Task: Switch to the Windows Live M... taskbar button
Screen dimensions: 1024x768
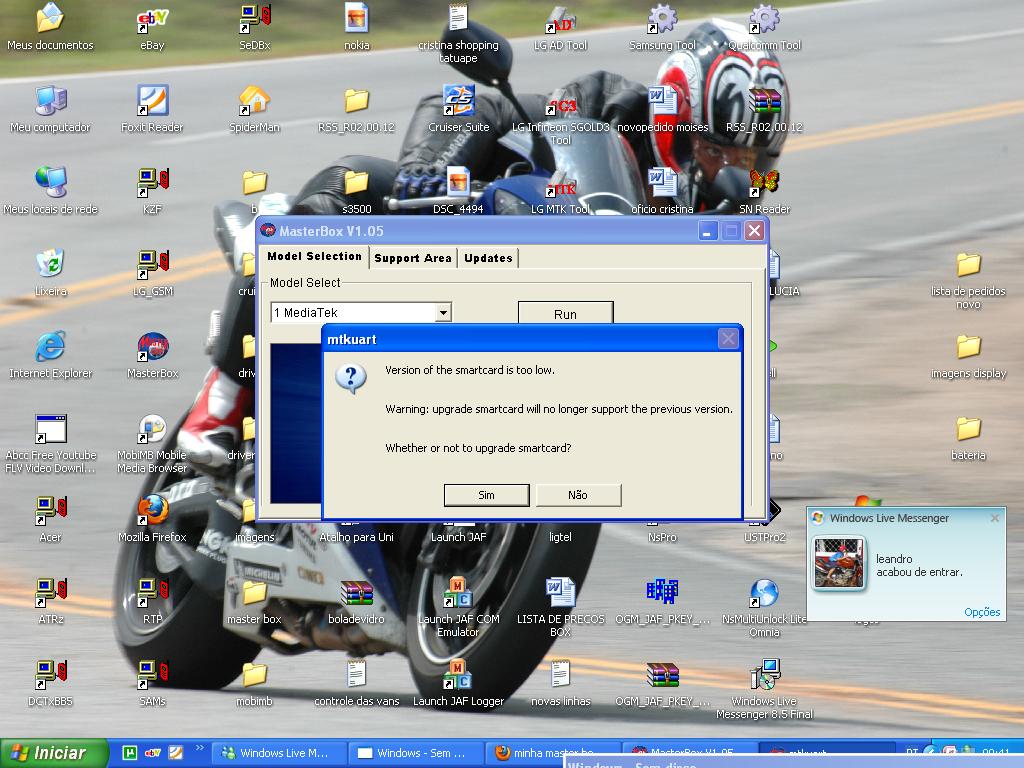Action: coord(279,753)
